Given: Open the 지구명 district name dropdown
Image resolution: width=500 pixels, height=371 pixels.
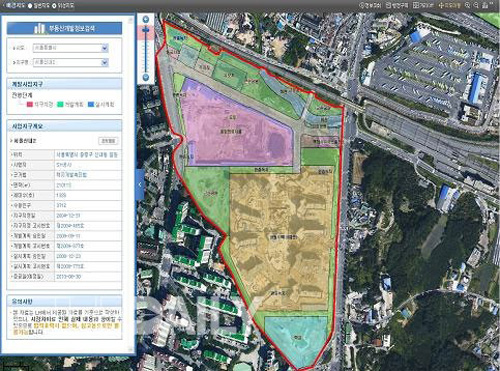Looking at the screenshot, I should click(x=71, y=62).
